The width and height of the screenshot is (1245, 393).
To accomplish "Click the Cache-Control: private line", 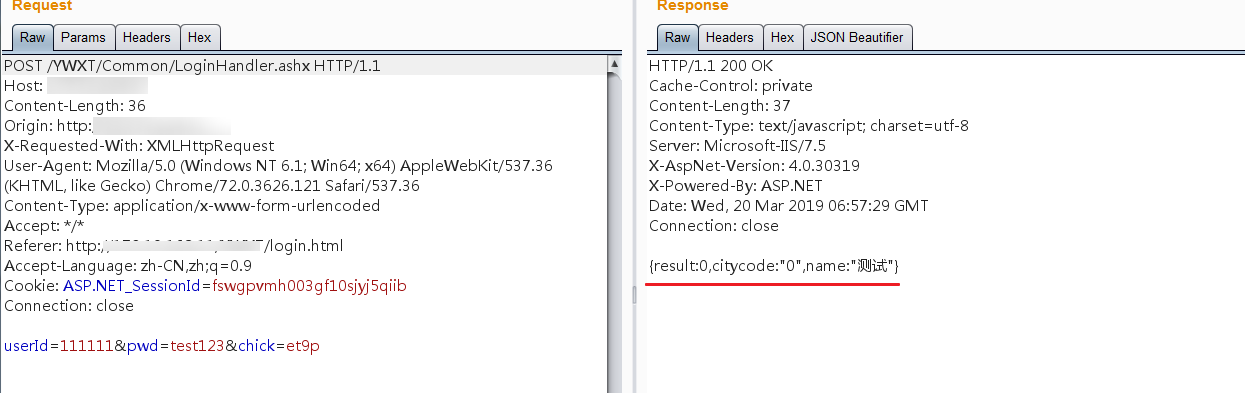I will [x=731, y=86].
